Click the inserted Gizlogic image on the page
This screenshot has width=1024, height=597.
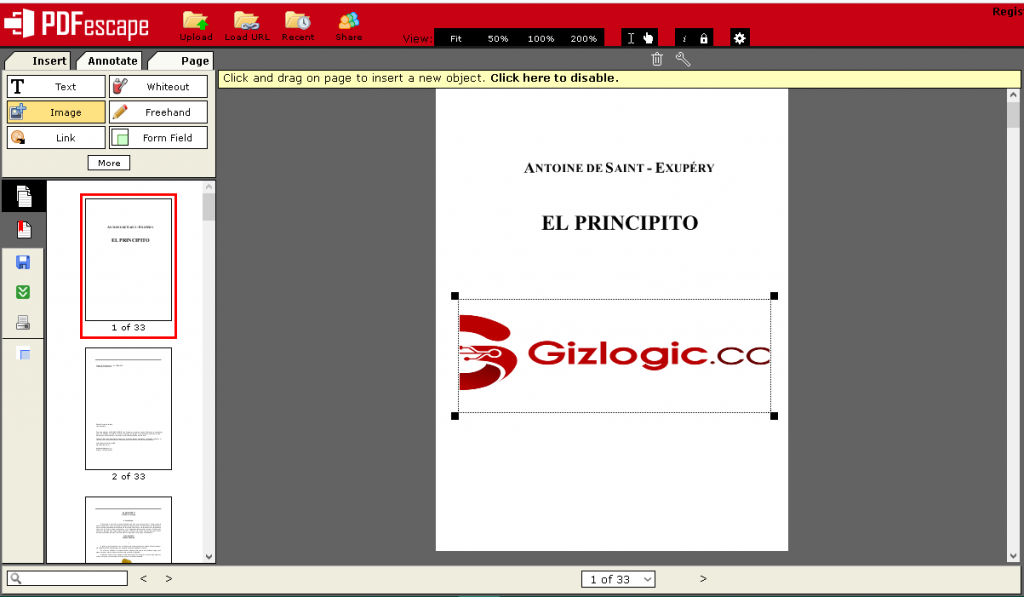point(615,356)
